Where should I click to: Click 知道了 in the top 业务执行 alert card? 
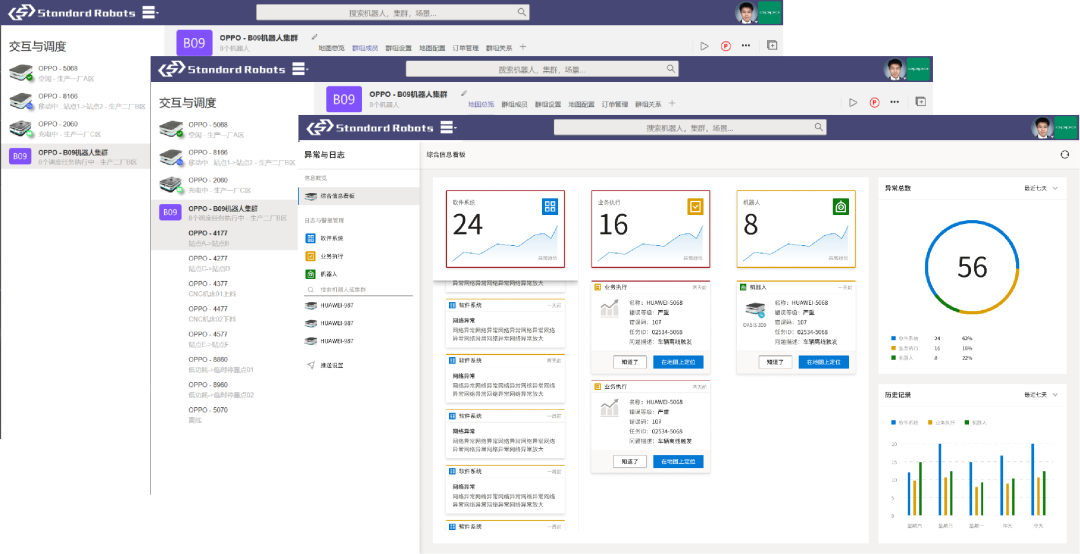[630, 362]
